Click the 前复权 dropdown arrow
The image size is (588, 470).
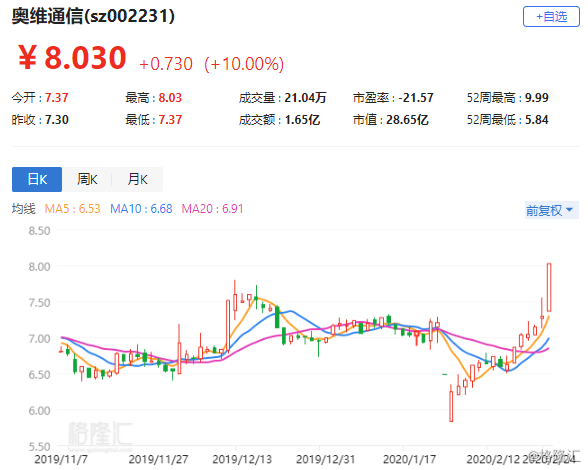pos(569,210)
